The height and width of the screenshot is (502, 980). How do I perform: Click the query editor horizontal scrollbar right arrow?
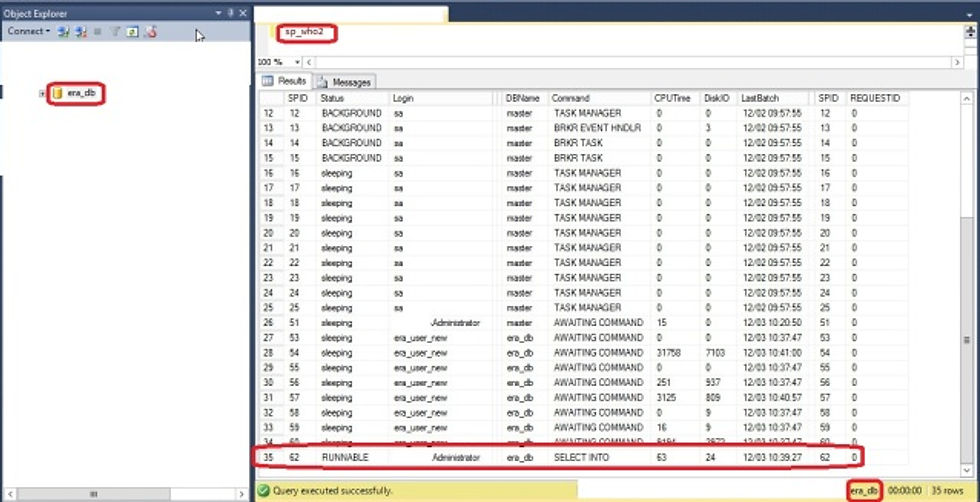(x=957, y=63)
